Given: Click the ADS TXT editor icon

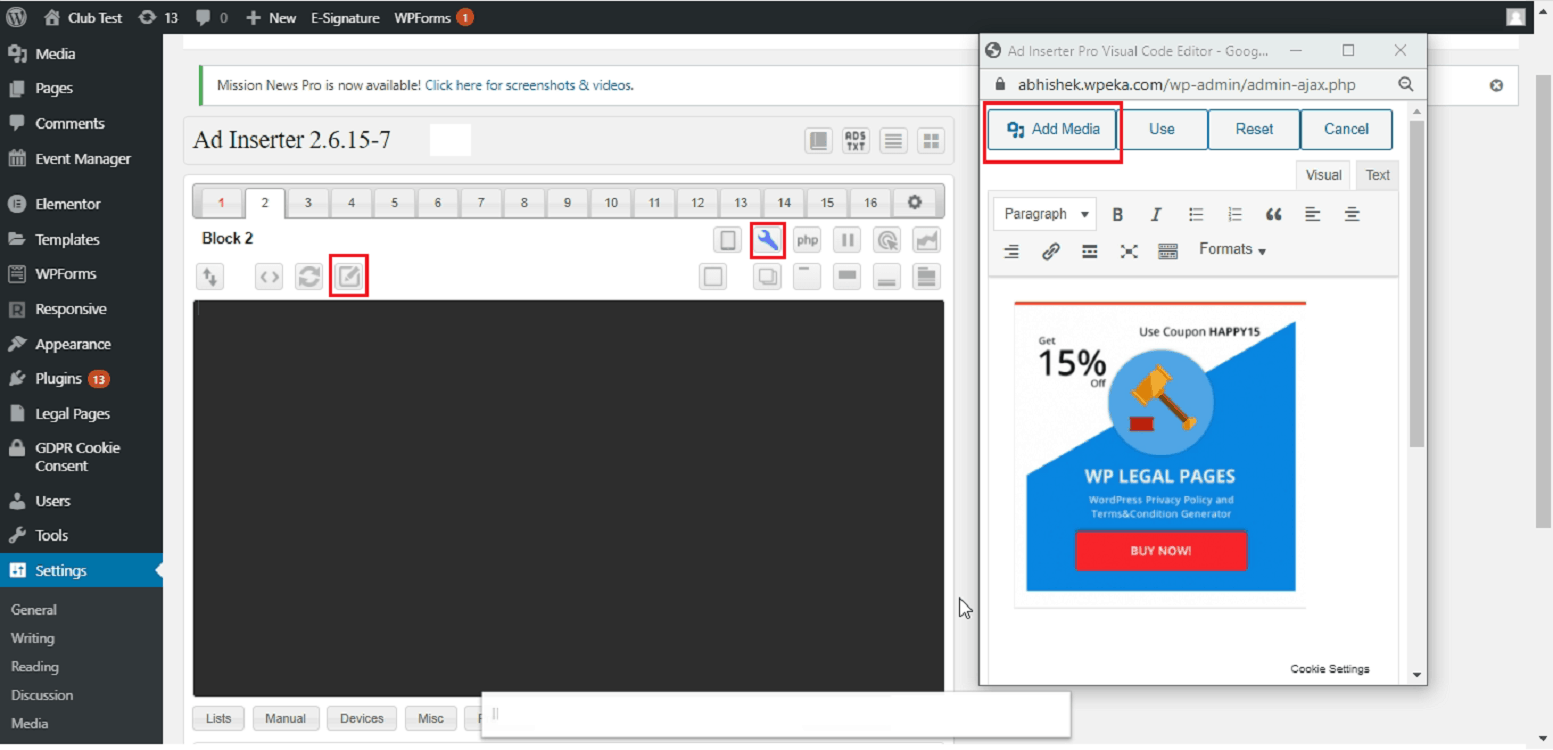Looking at the screenshot, I should point(856,141).
